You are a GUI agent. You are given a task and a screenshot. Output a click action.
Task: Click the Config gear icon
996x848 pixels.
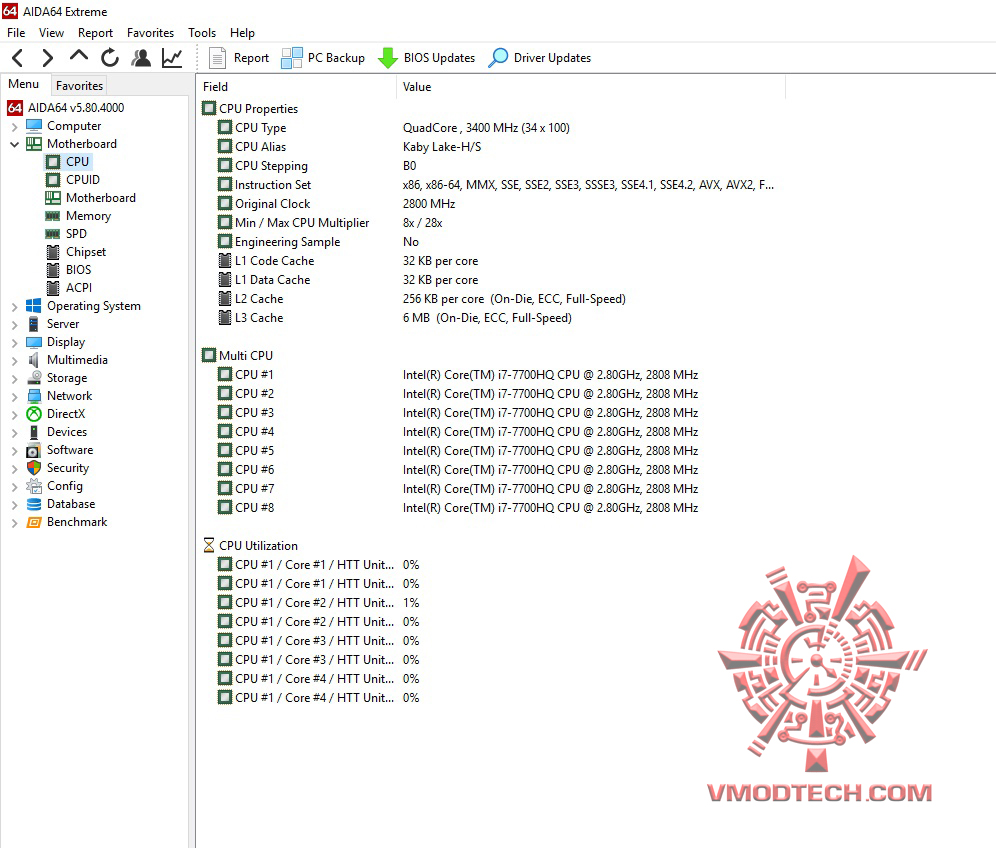(34, 486)
